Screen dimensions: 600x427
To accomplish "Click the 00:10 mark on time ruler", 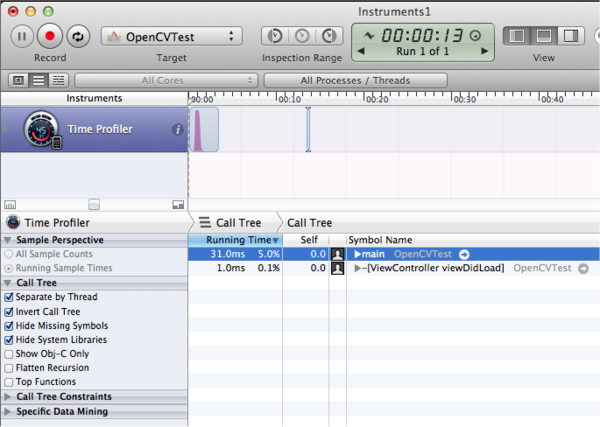I will coord(289,99).
